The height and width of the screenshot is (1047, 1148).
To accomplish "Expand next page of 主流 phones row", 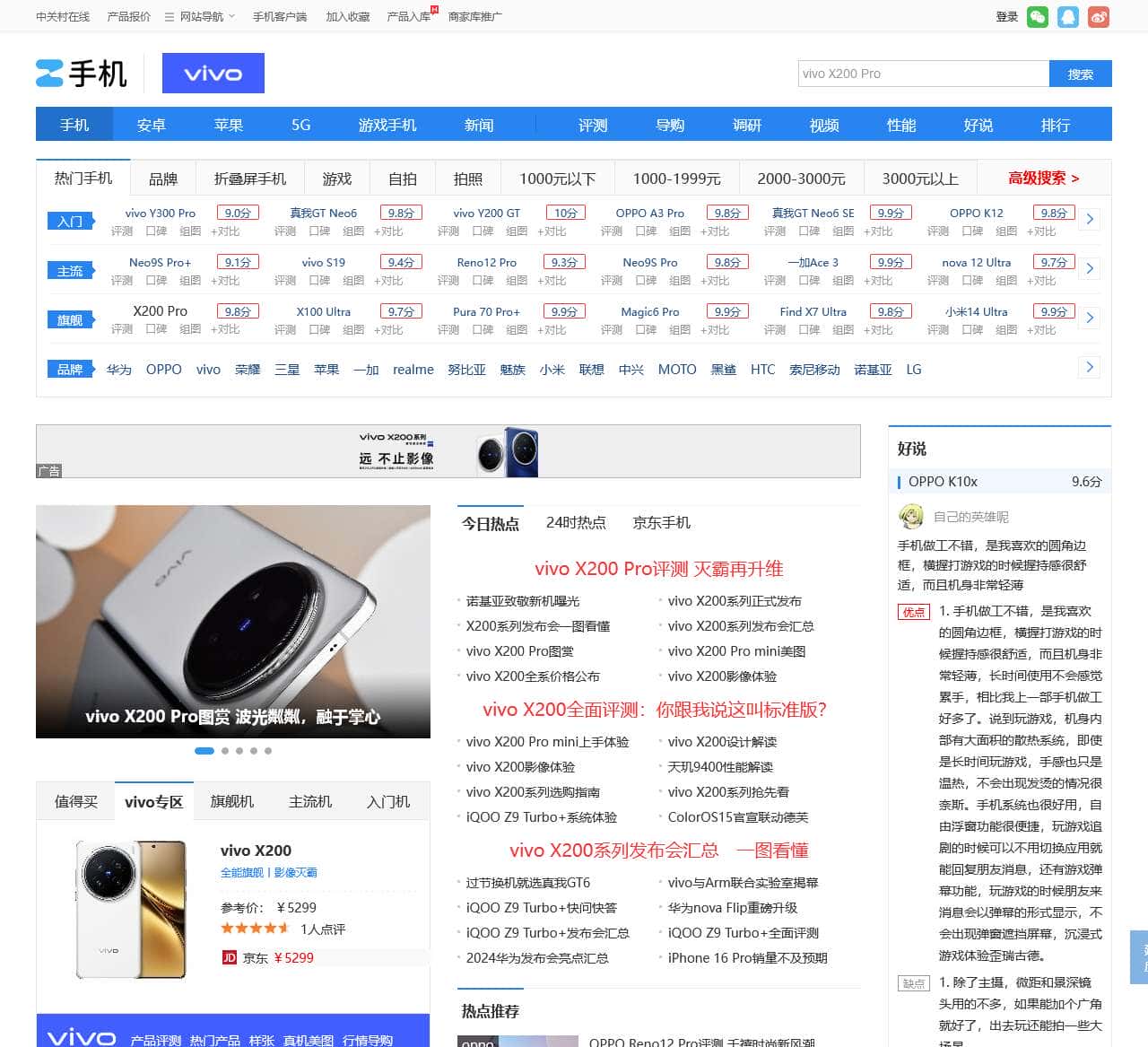I will point(1090,268).
